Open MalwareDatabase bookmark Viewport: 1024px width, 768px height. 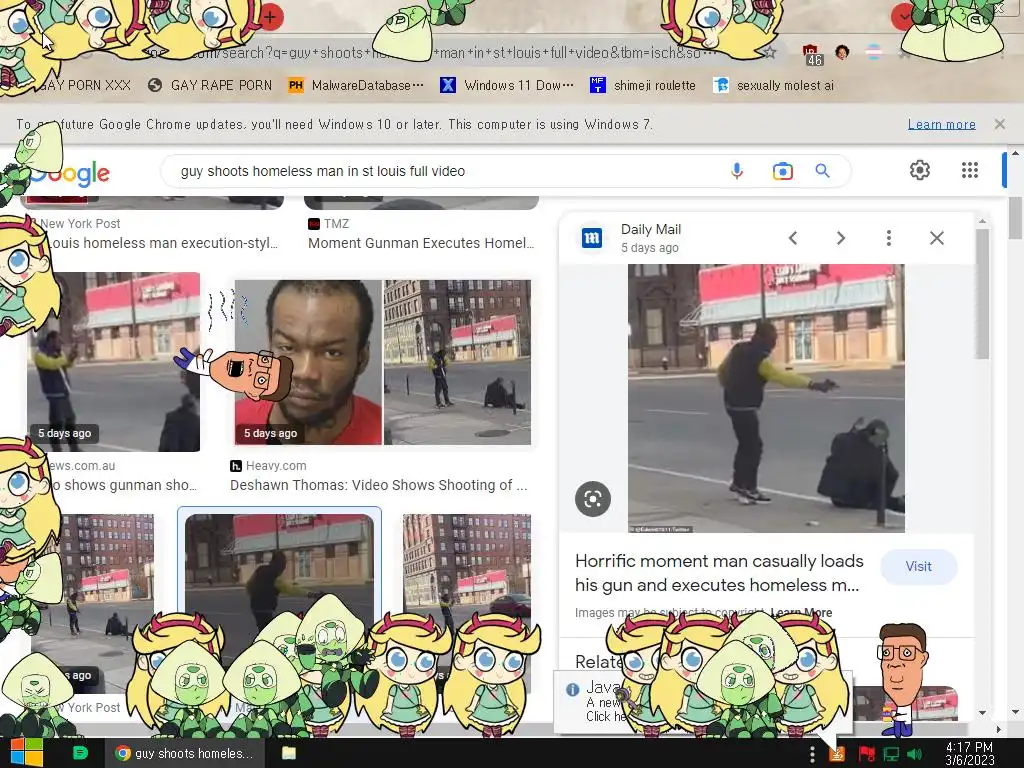[356, 86]
